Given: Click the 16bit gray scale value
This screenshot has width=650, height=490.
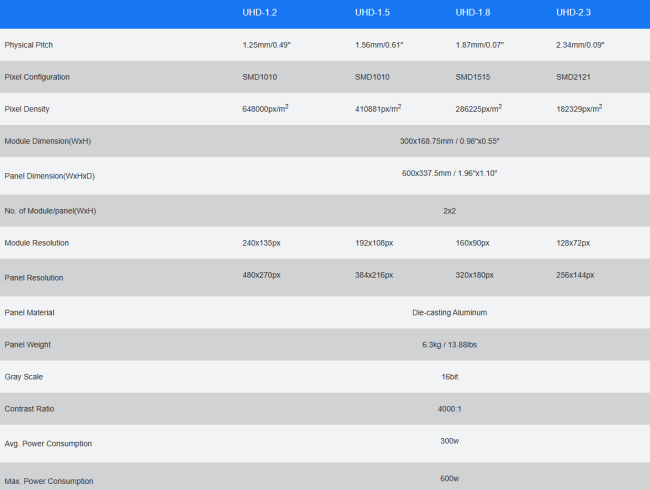Looking at the screenshot, I should tap(449, 377).
